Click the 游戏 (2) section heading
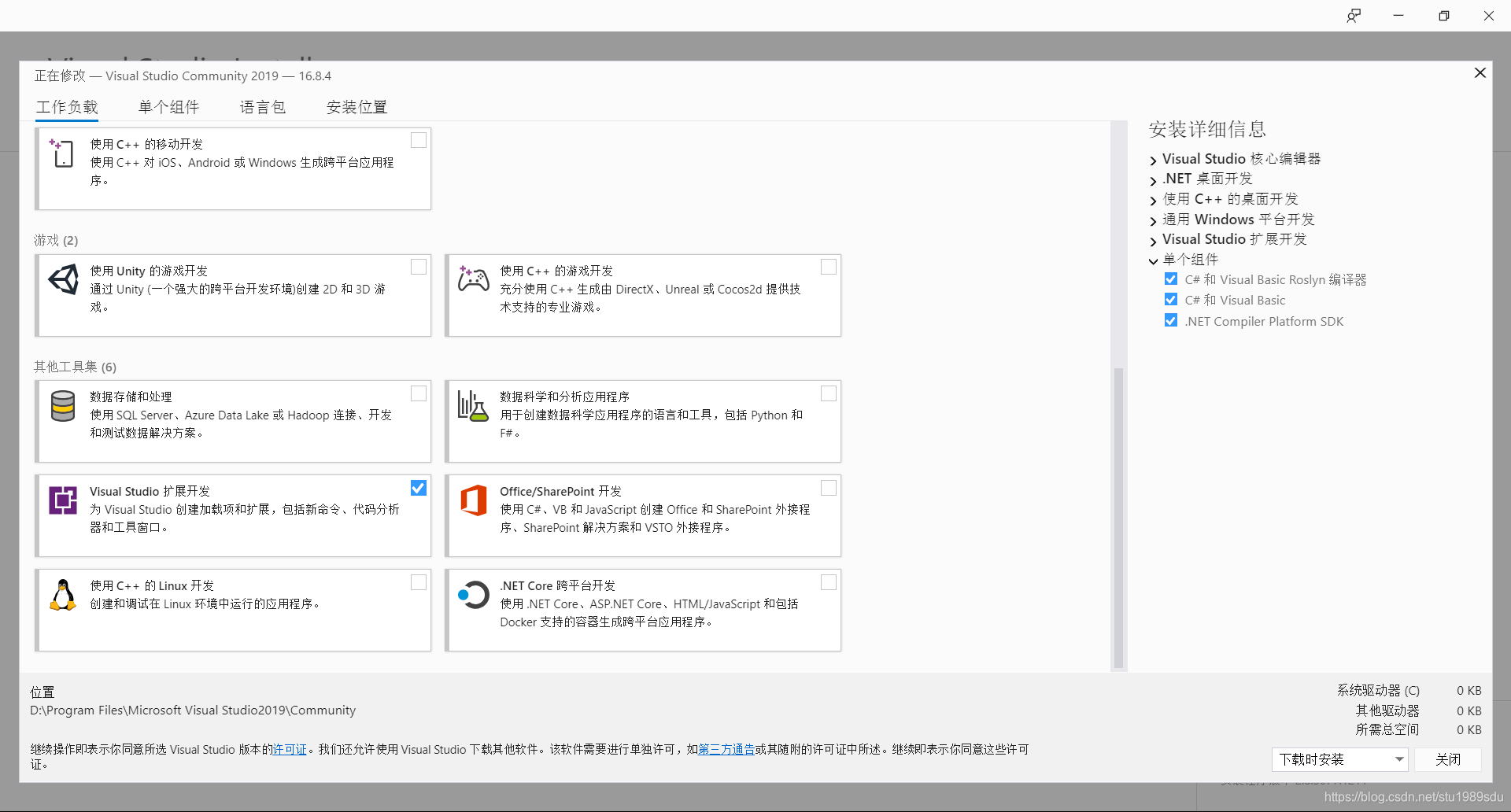1511x812 pixels. [x=56, y=241]
